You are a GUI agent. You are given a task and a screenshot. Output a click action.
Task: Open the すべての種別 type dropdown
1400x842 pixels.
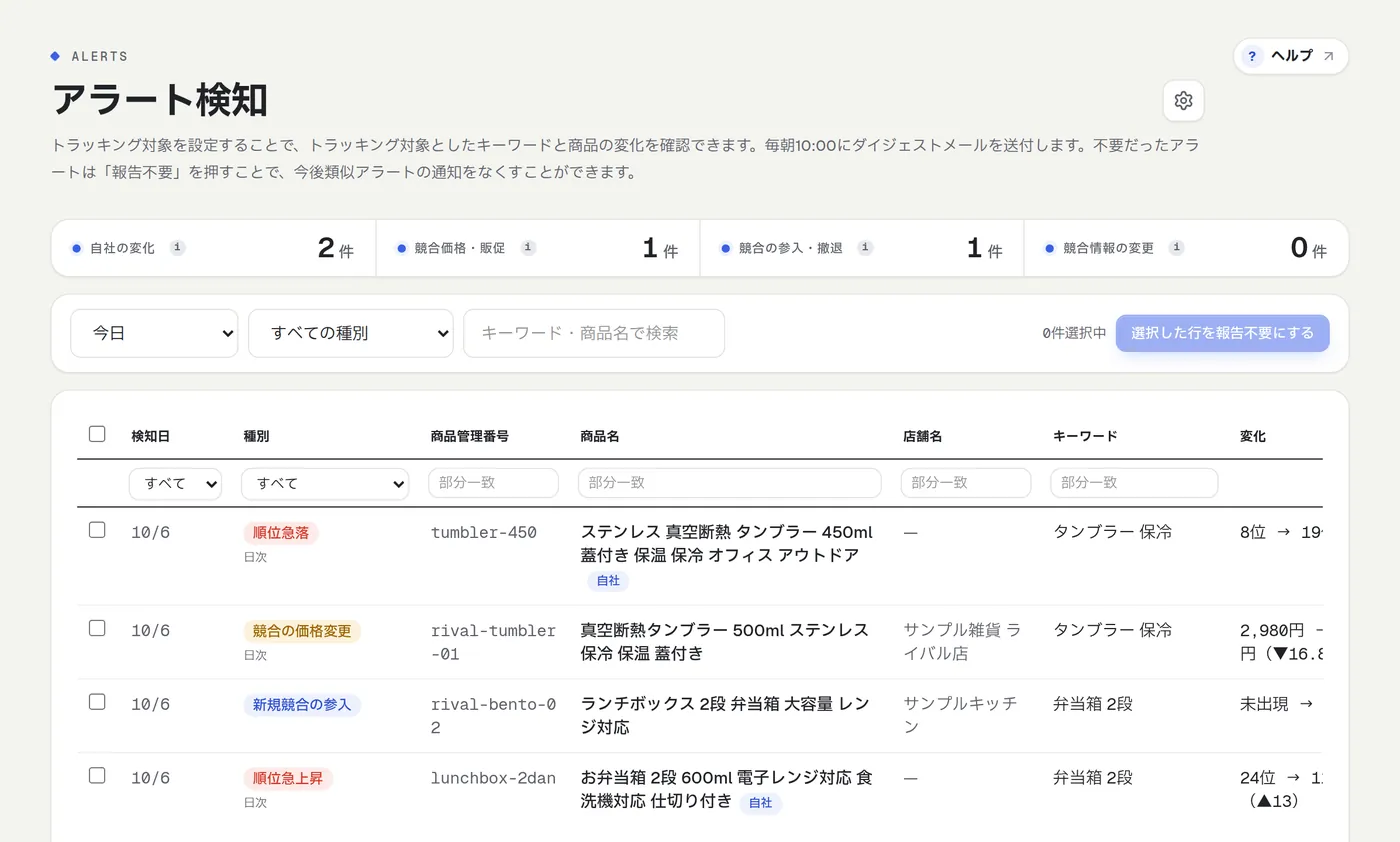351,333
